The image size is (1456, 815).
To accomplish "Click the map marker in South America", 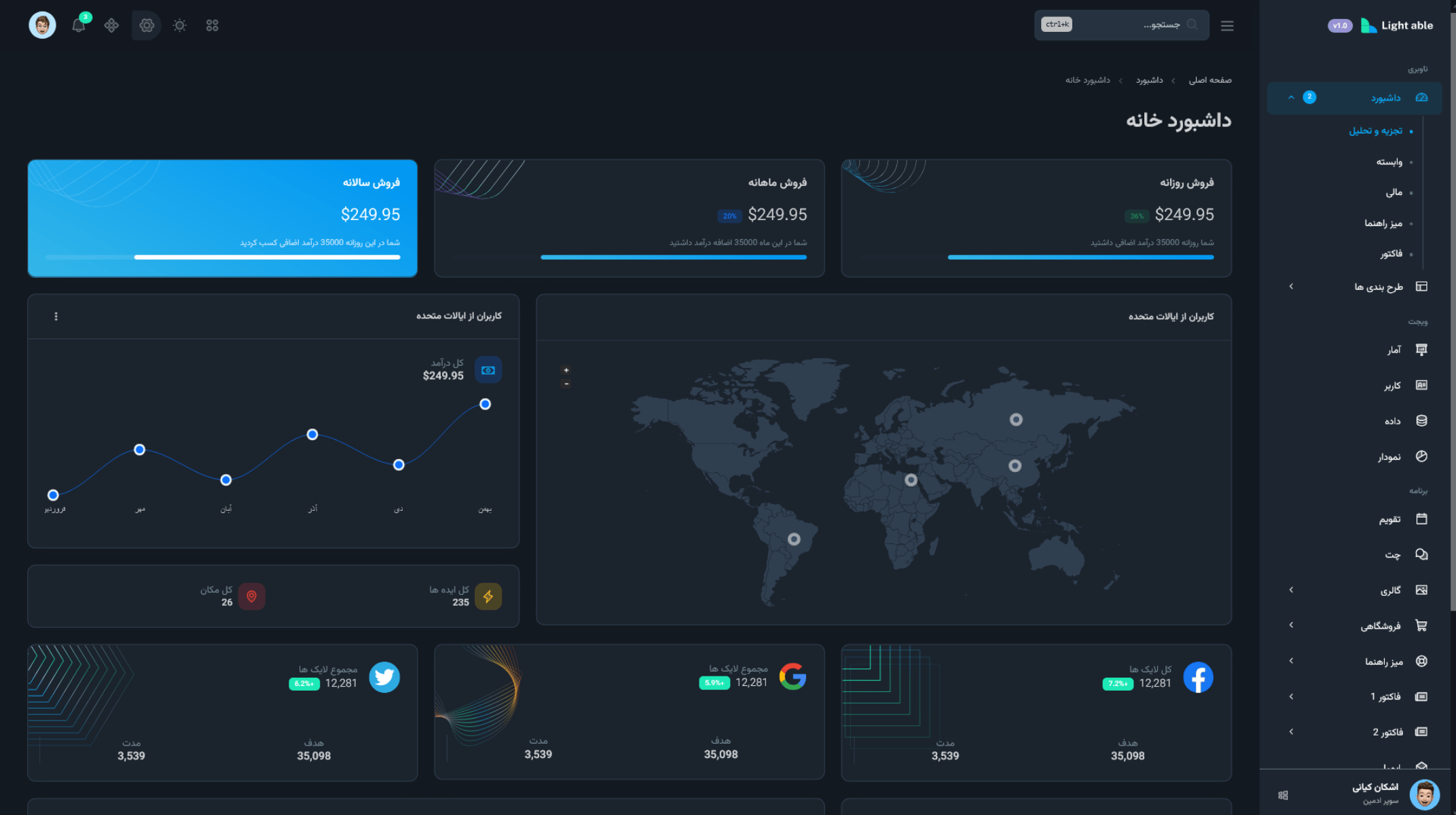I will click(x=794, y=539).
